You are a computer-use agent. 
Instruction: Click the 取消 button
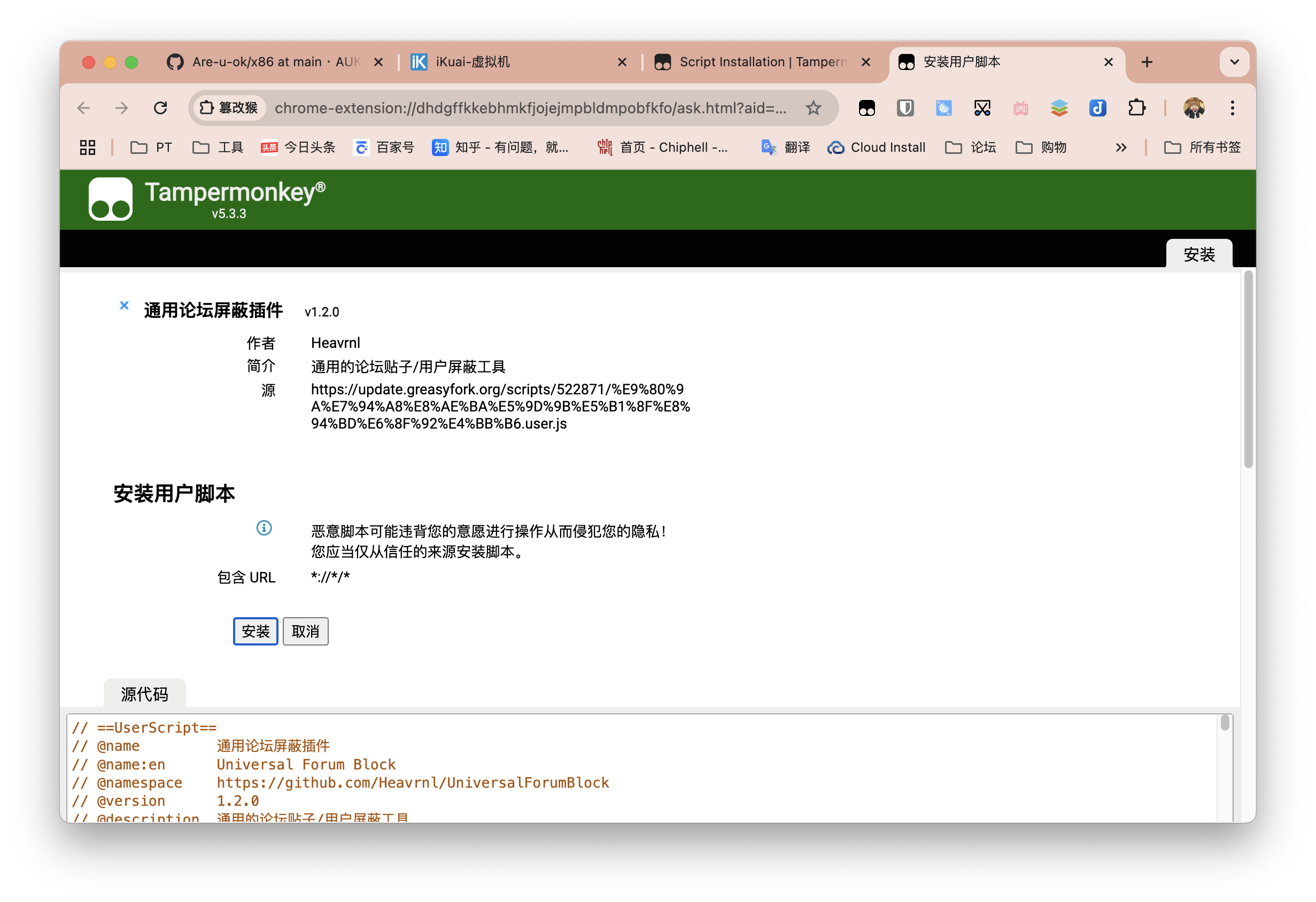tap(305, 631)
